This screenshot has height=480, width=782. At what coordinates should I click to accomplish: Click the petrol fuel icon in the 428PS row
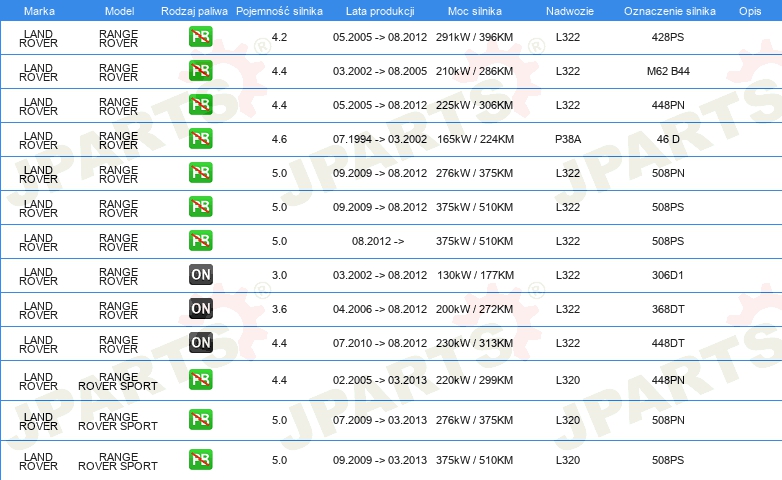click(x=200, y=37)
